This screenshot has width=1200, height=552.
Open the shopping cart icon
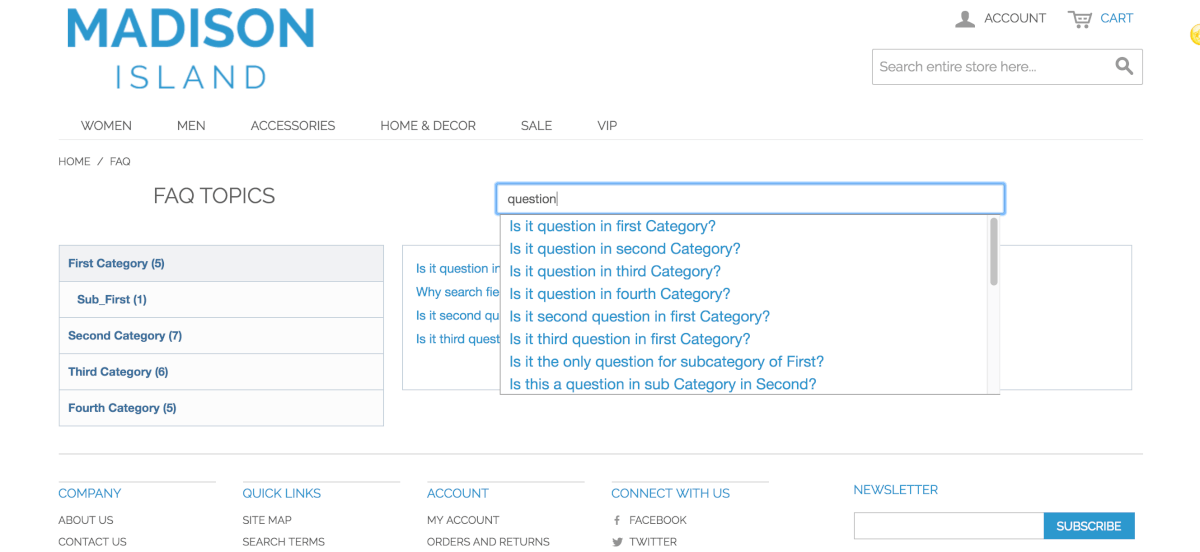click(1079, 19)
